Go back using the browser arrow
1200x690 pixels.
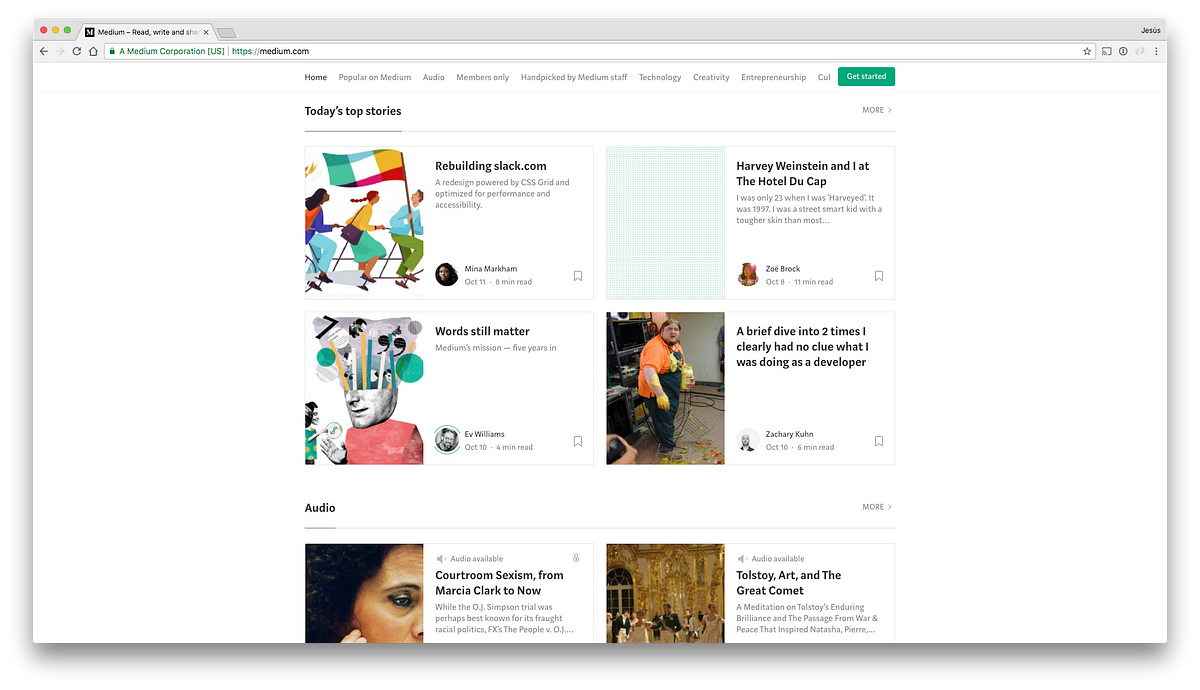pyautogui.click(x=44, y=51)
